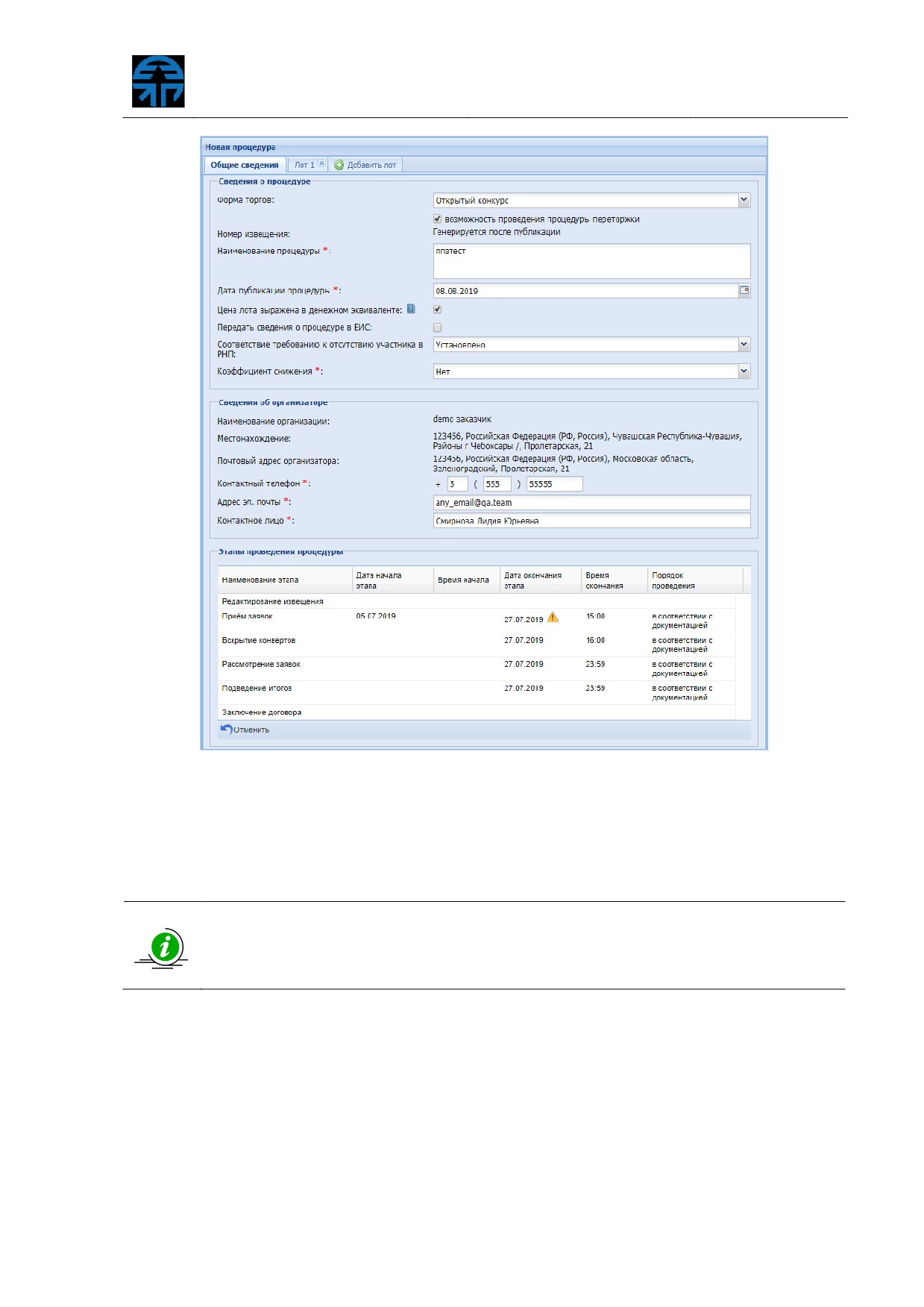Click the Наименование процедуры text area

pyautogui.click(x=591, y=261)
